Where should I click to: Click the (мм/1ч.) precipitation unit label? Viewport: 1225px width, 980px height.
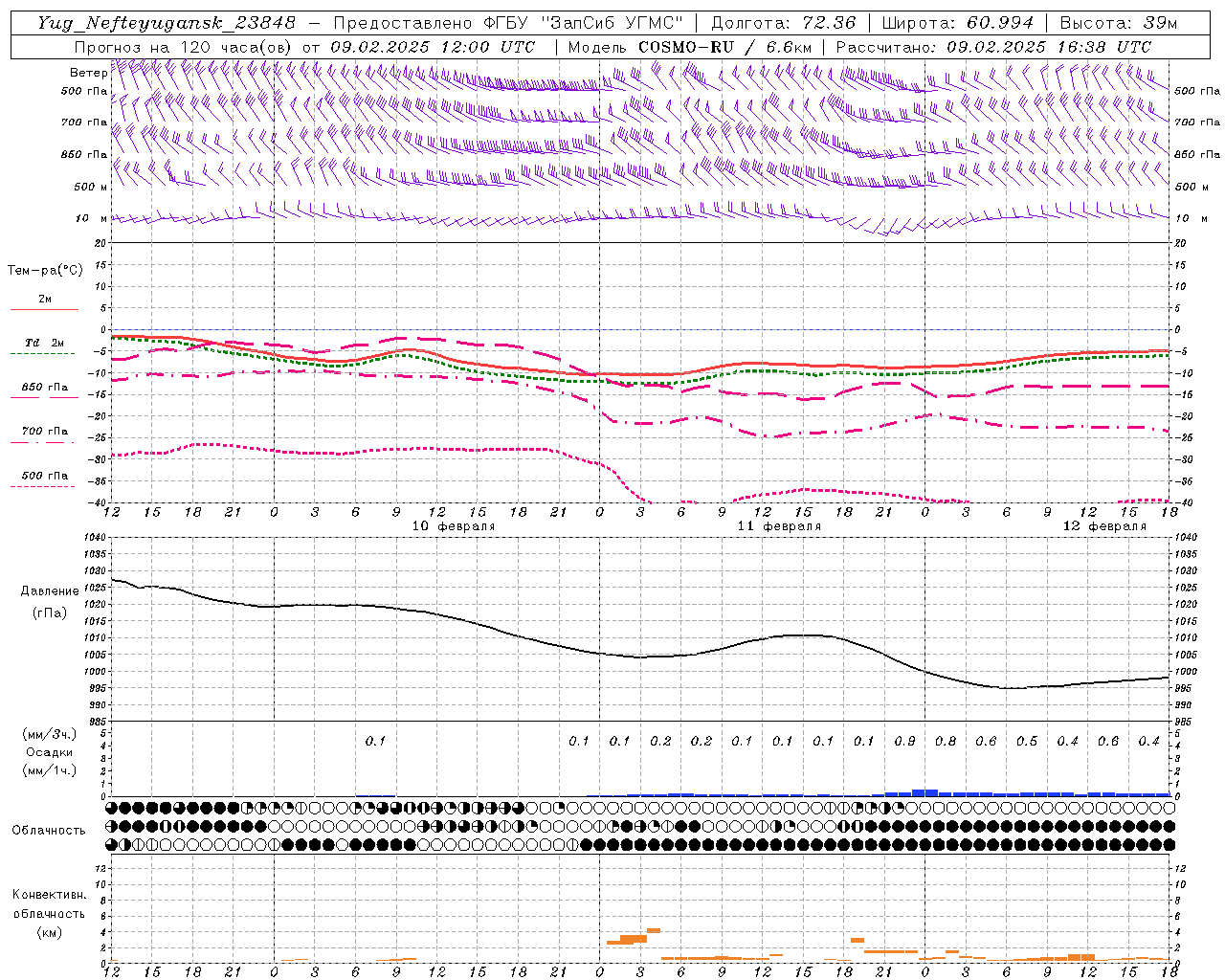coord(49,770)
